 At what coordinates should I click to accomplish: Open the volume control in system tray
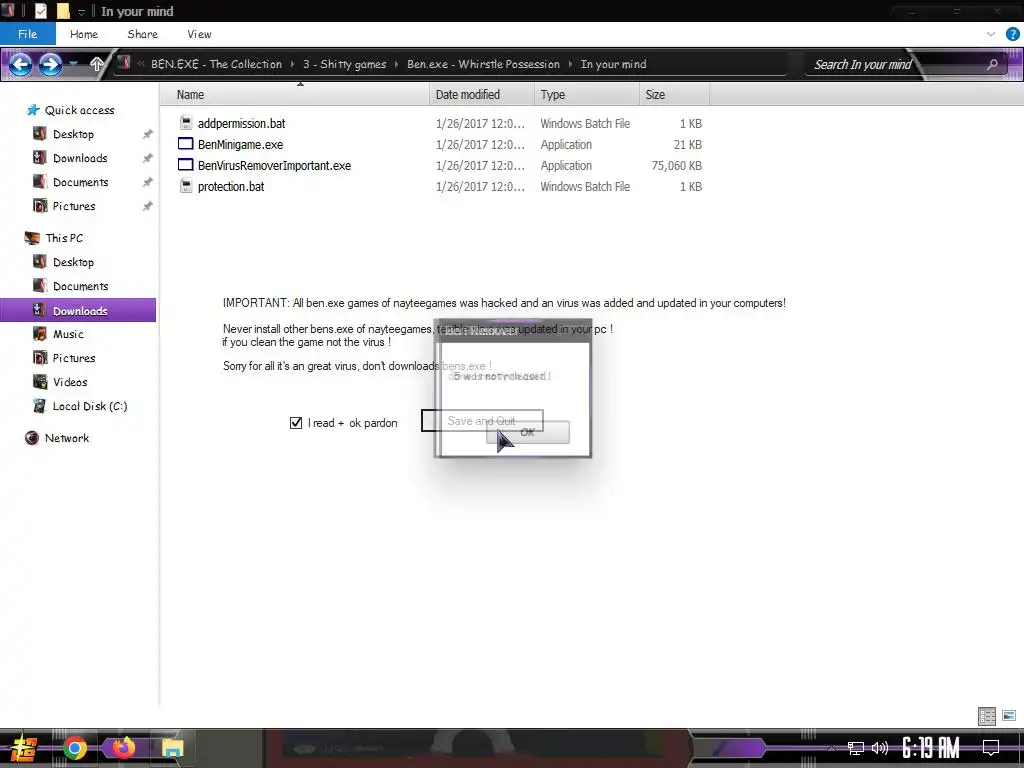pos(880,748)
